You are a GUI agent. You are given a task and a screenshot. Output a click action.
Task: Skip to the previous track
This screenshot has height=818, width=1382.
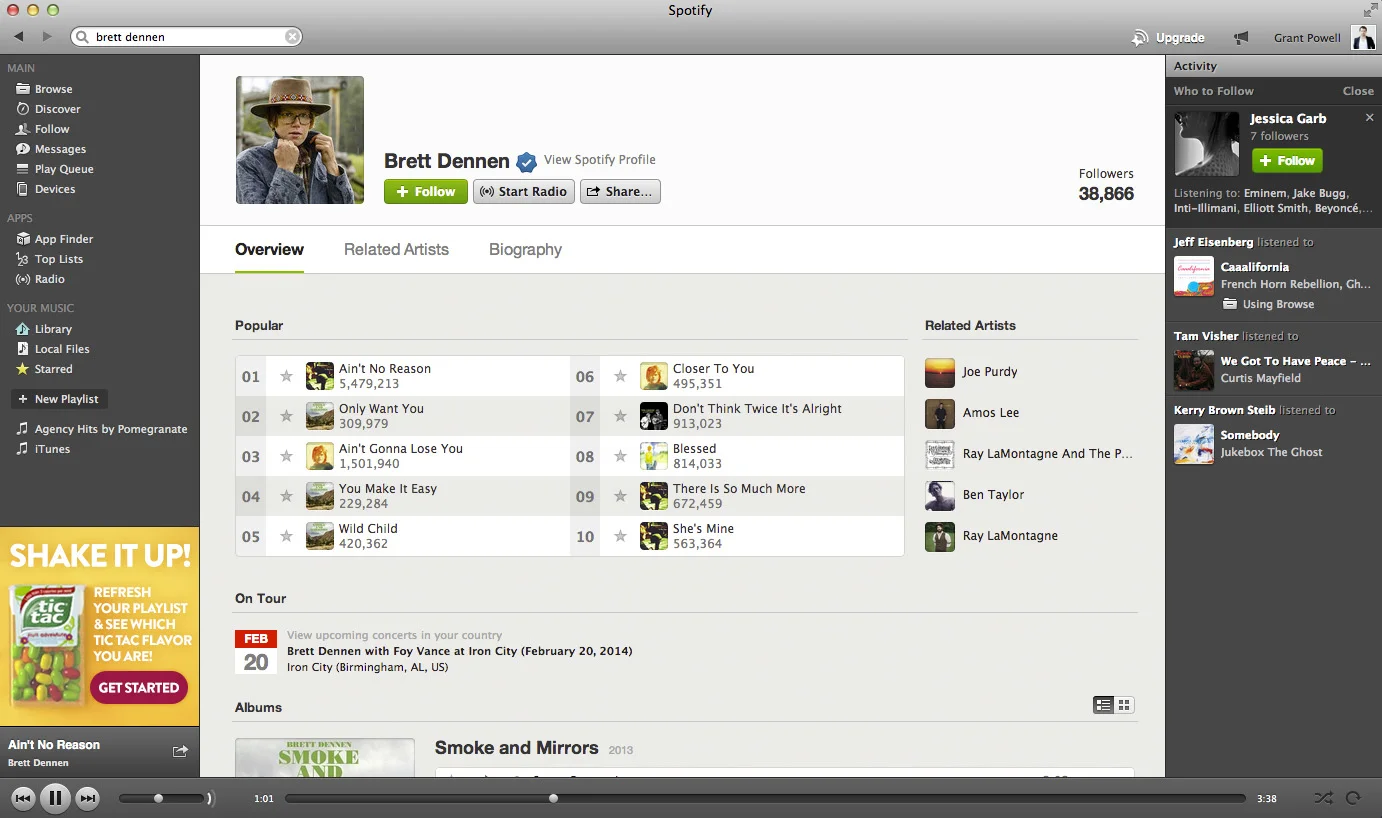click(24, 798)
